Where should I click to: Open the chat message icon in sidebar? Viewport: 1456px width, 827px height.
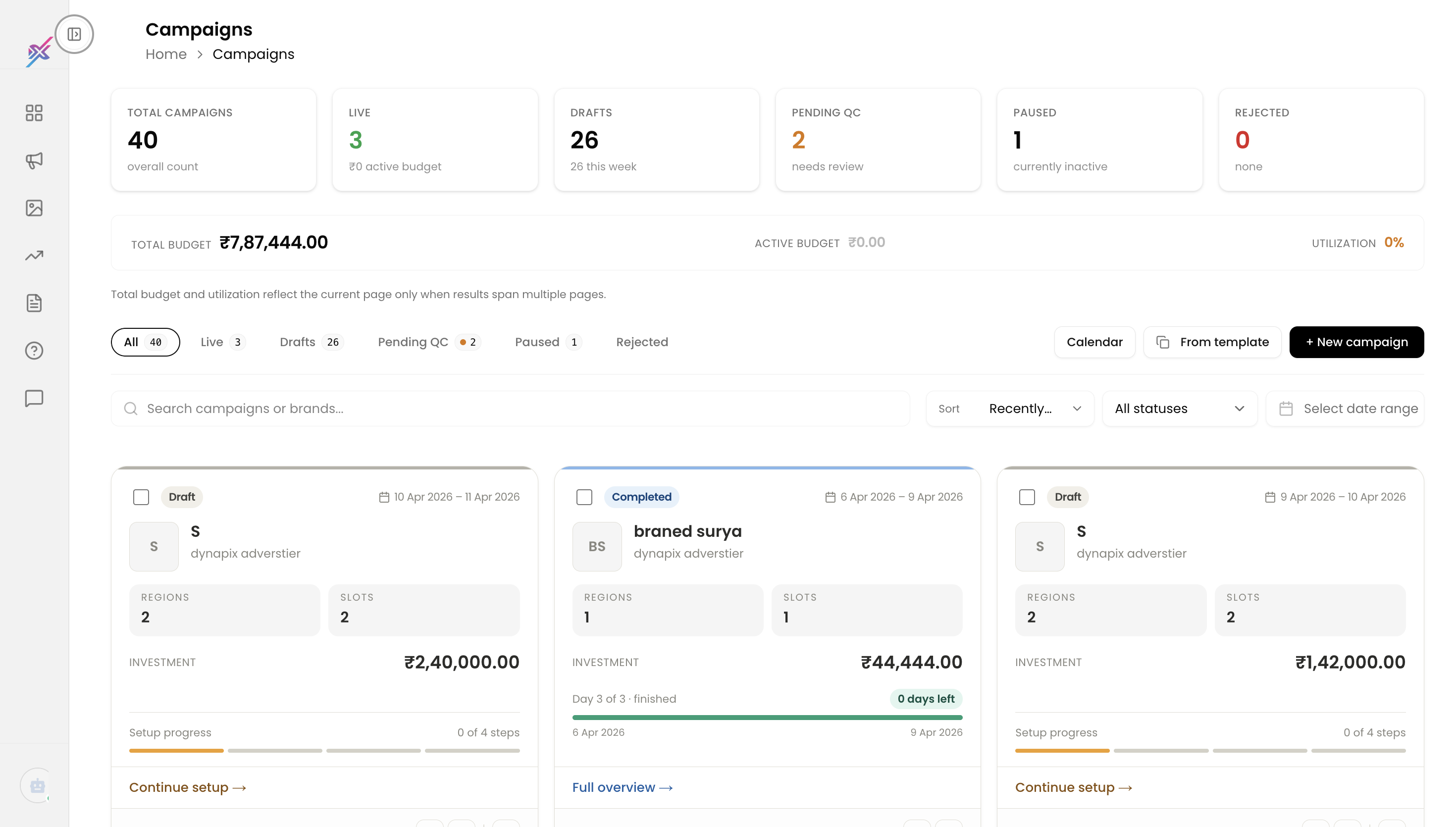[34, 398]
